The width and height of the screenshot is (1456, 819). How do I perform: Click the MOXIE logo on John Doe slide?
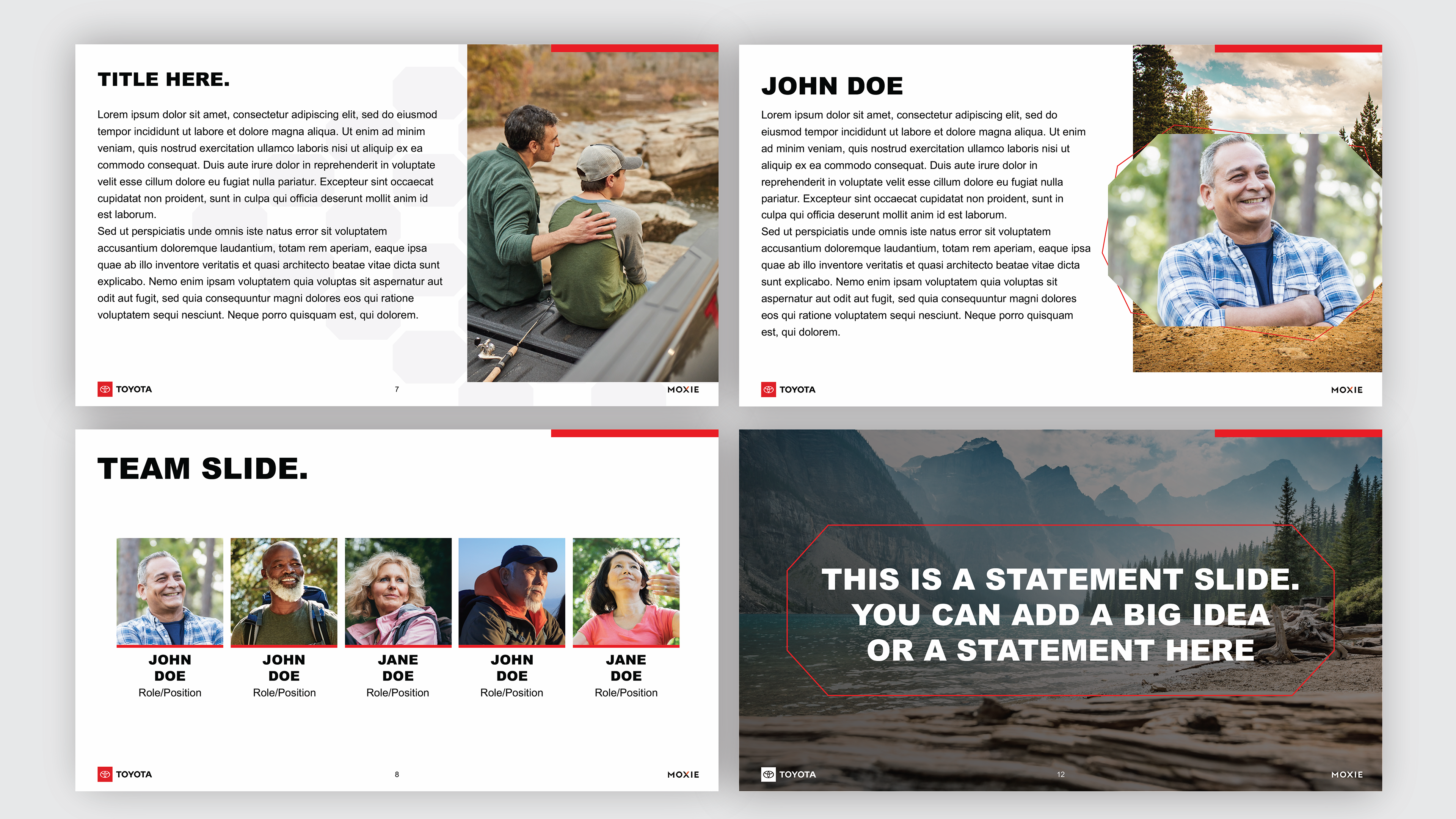pos(1346,390)
